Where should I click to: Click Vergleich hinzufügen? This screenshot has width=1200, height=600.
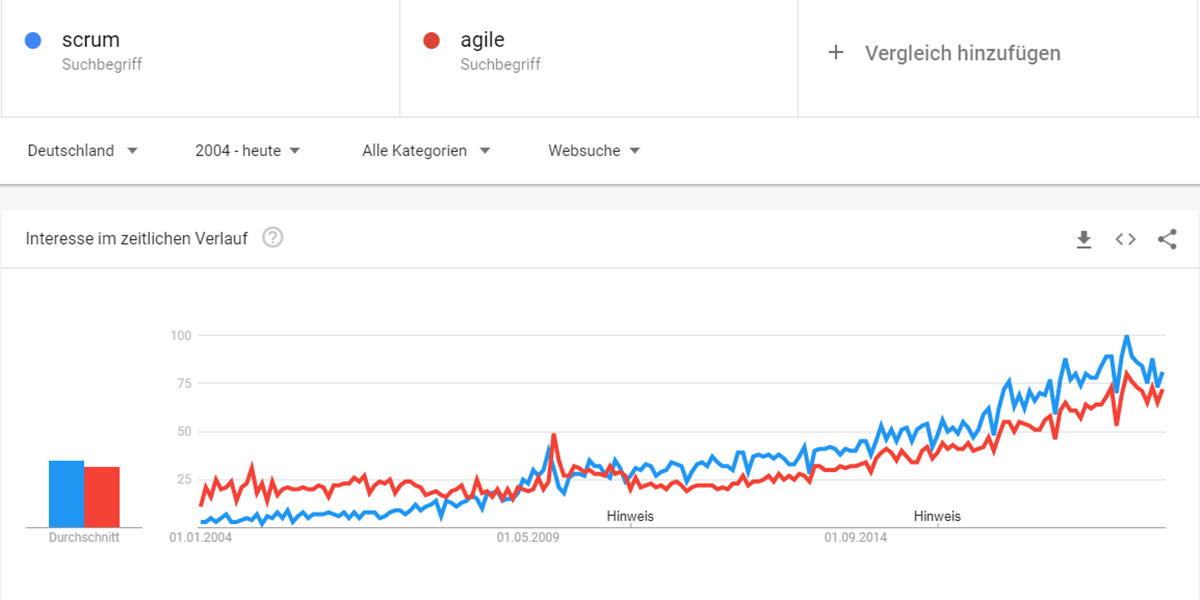pos(963,53)
